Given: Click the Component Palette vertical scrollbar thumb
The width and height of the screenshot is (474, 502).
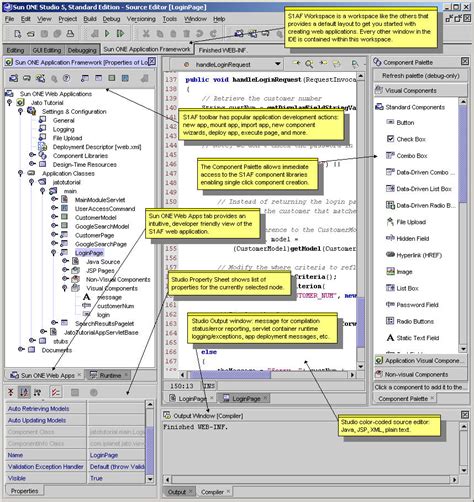Looking at the screenshot, I should click(463, 153).
